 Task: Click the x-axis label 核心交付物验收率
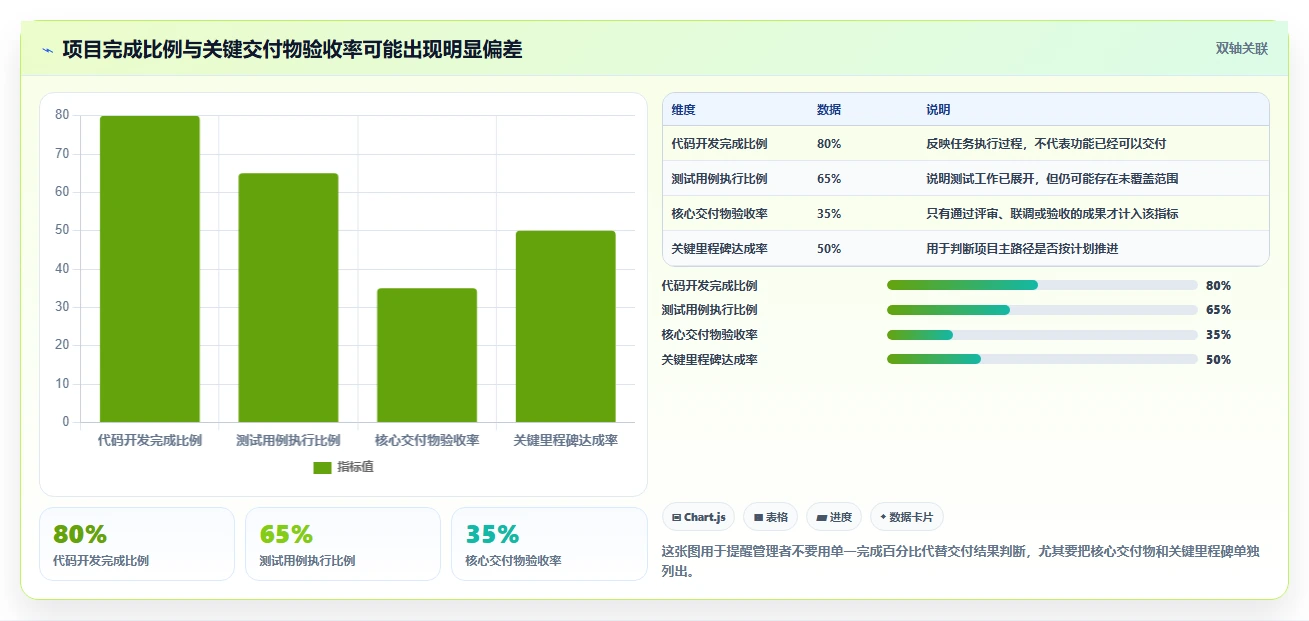tap(427, 441)
